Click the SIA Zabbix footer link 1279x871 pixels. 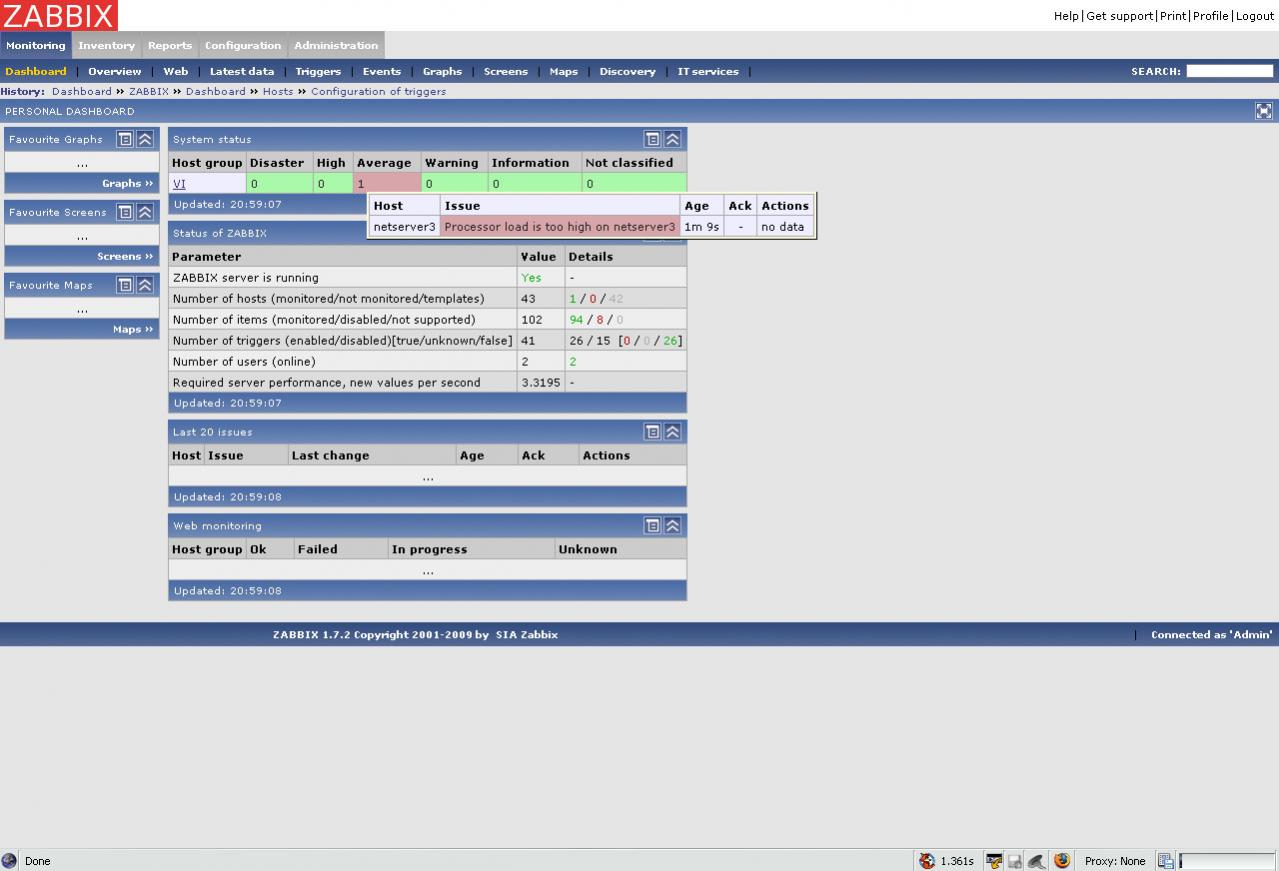526,635
